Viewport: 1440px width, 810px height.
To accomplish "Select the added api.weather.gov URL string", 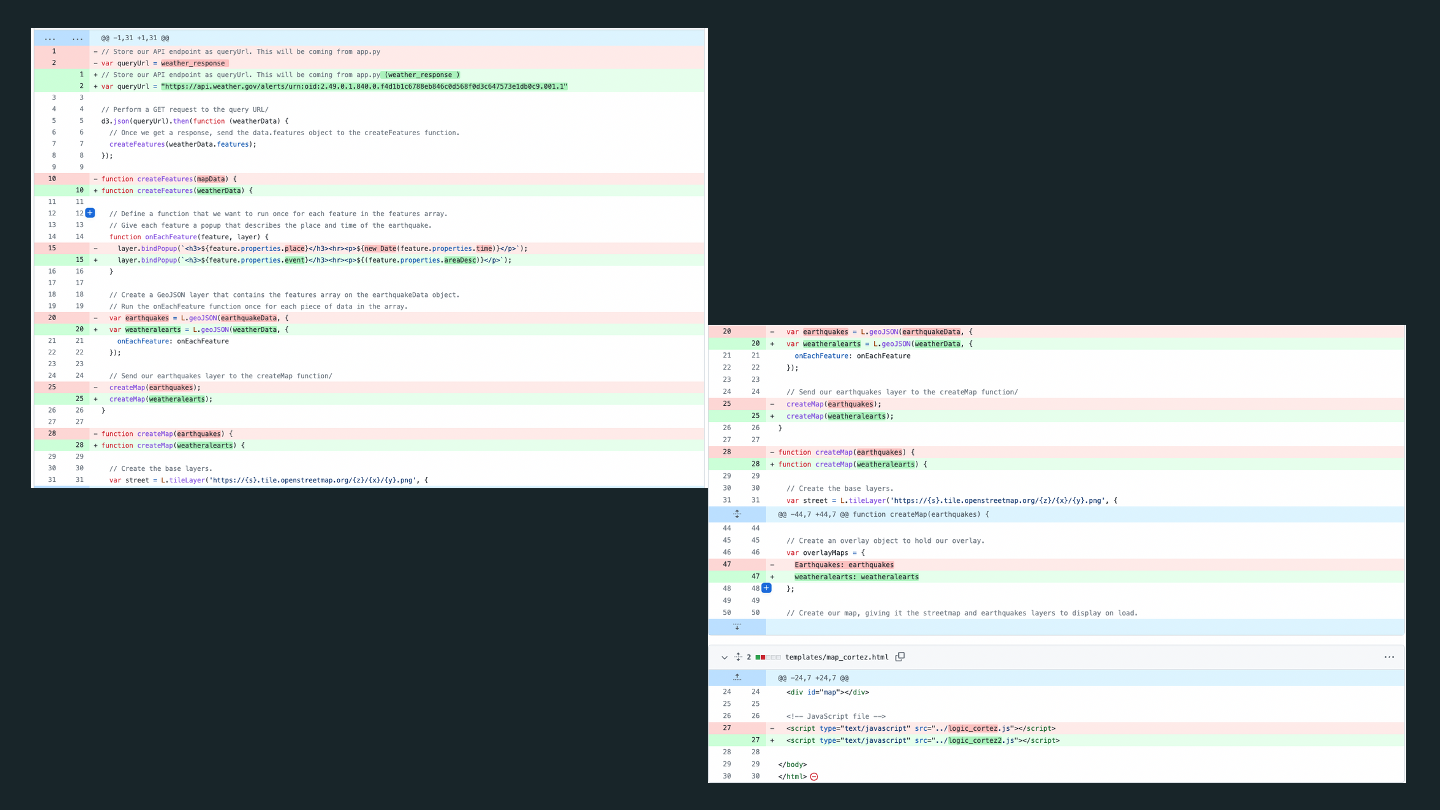I will [364, 86].
